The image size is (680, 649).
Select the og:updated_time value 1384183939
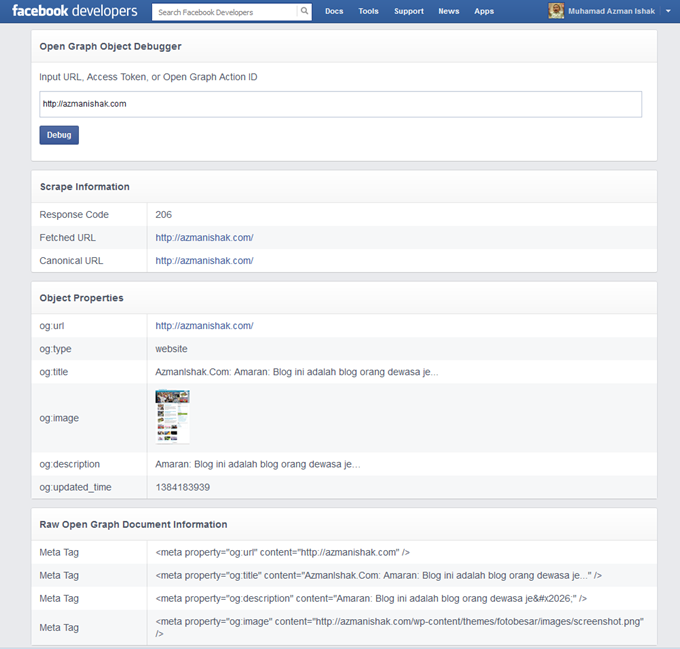coord(183,487)
